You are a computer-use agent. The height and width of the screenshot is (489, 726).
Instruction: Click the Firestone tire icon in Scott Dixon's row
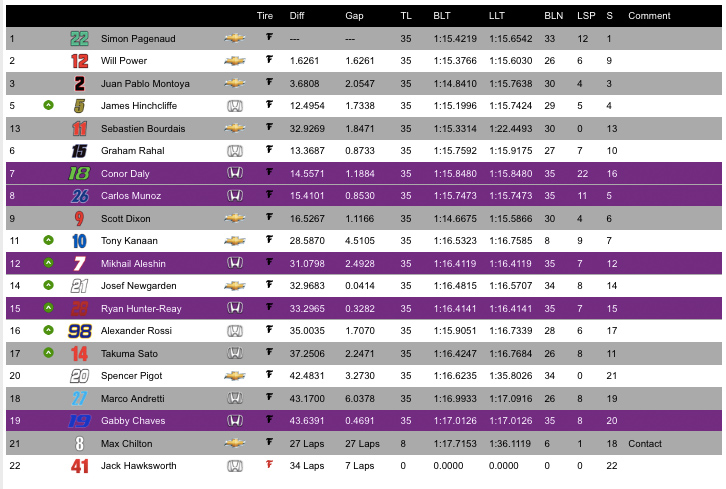[x=269, y=217]
